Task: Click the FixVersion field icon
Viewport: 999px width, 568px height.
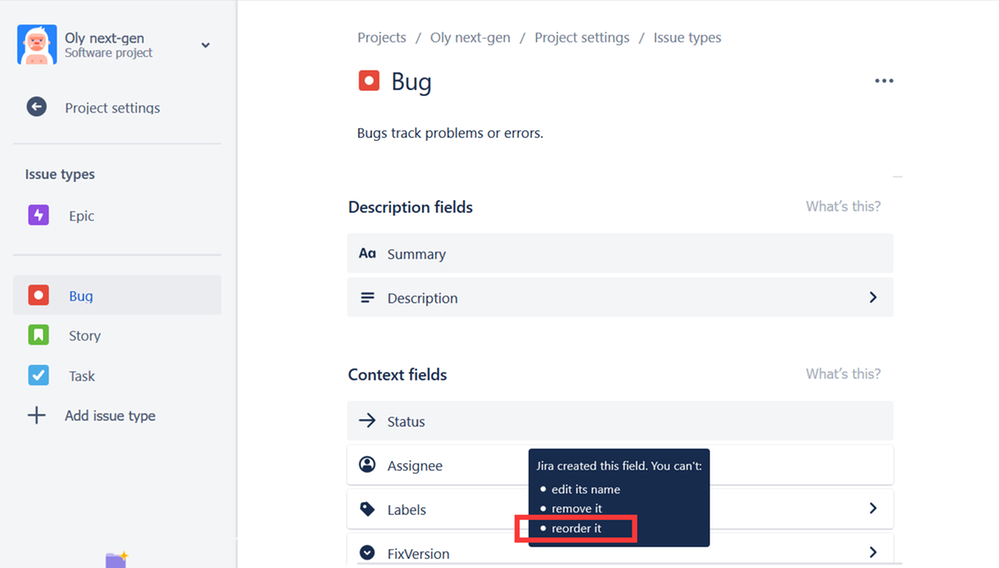Action: coord(367,553)
